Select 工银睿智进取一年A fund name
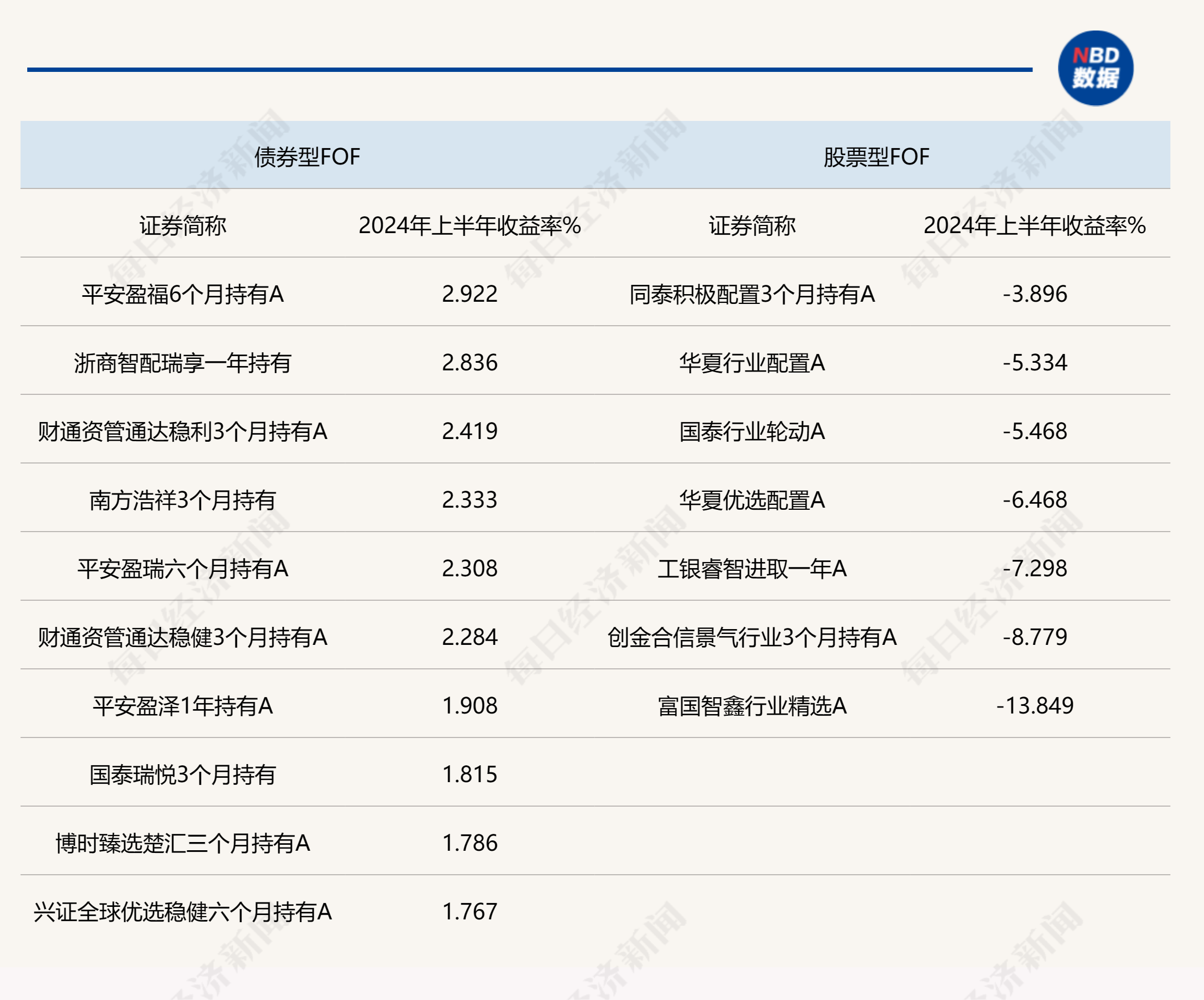 (x=752, y=569)
